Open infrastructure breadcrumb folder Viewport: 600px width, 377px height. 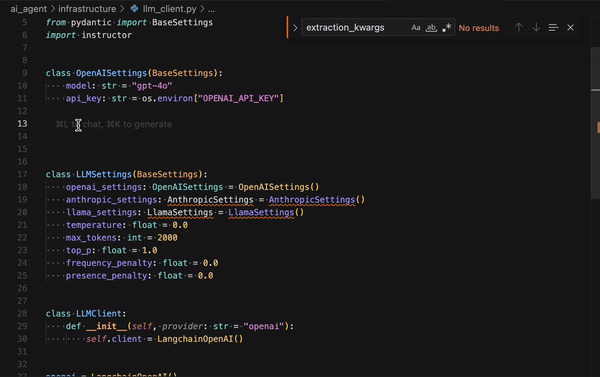pyautogui.click(x=87, y=8)
